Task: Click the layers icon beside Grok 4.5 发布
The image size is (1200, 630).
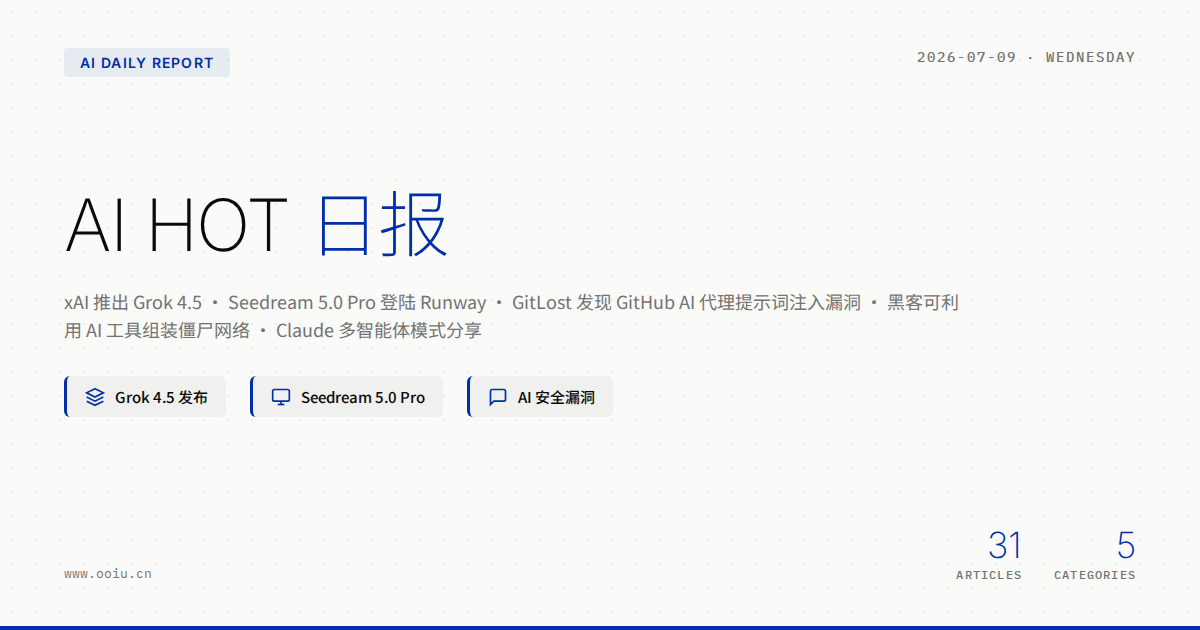Action: [95, 397]
